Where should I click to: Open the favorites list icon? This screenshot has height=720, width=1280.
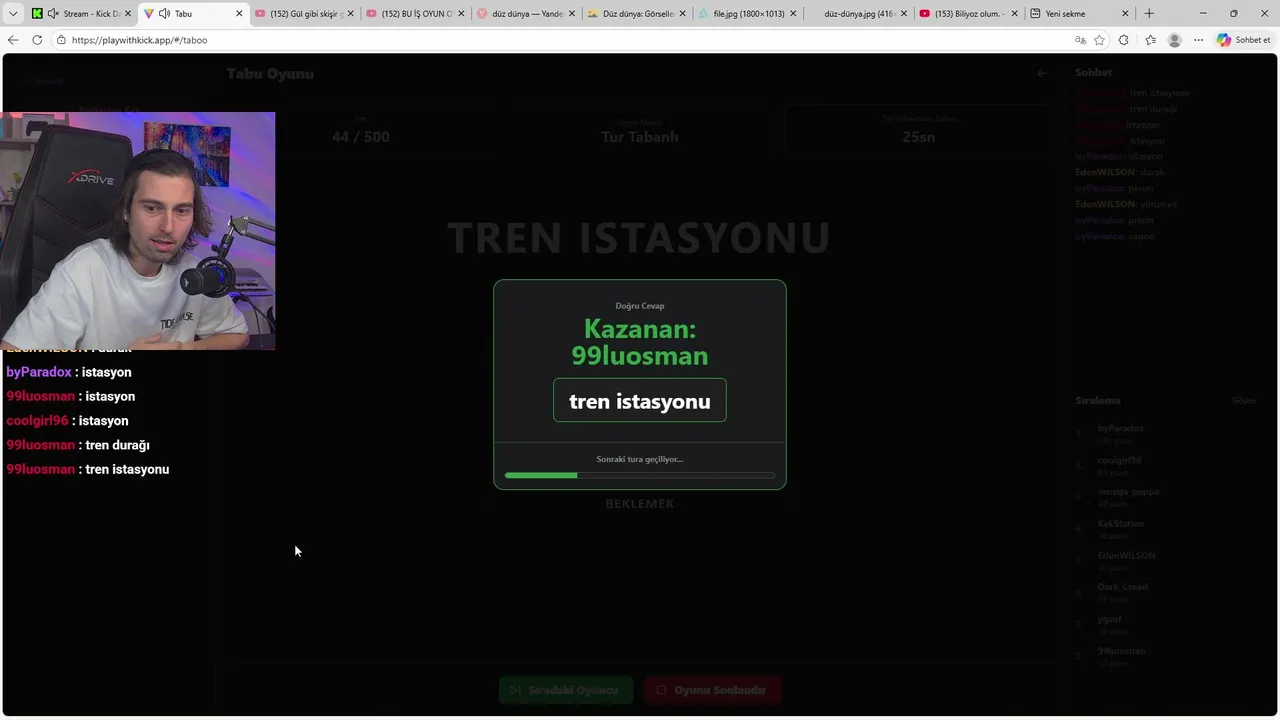pyautogui.click(x=1150, y=40)
